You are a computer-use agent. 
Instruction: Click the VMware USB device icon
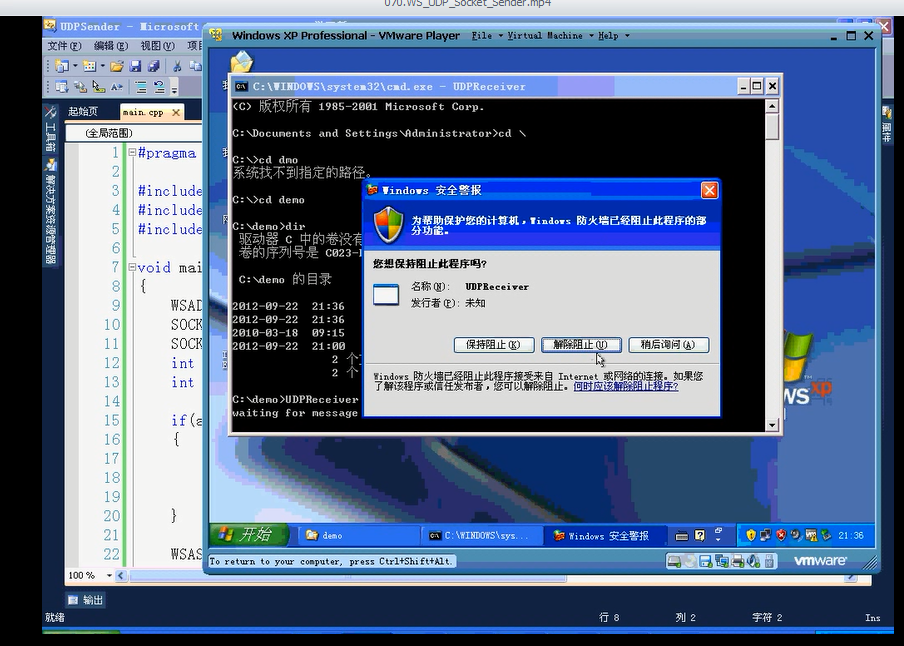769,561
